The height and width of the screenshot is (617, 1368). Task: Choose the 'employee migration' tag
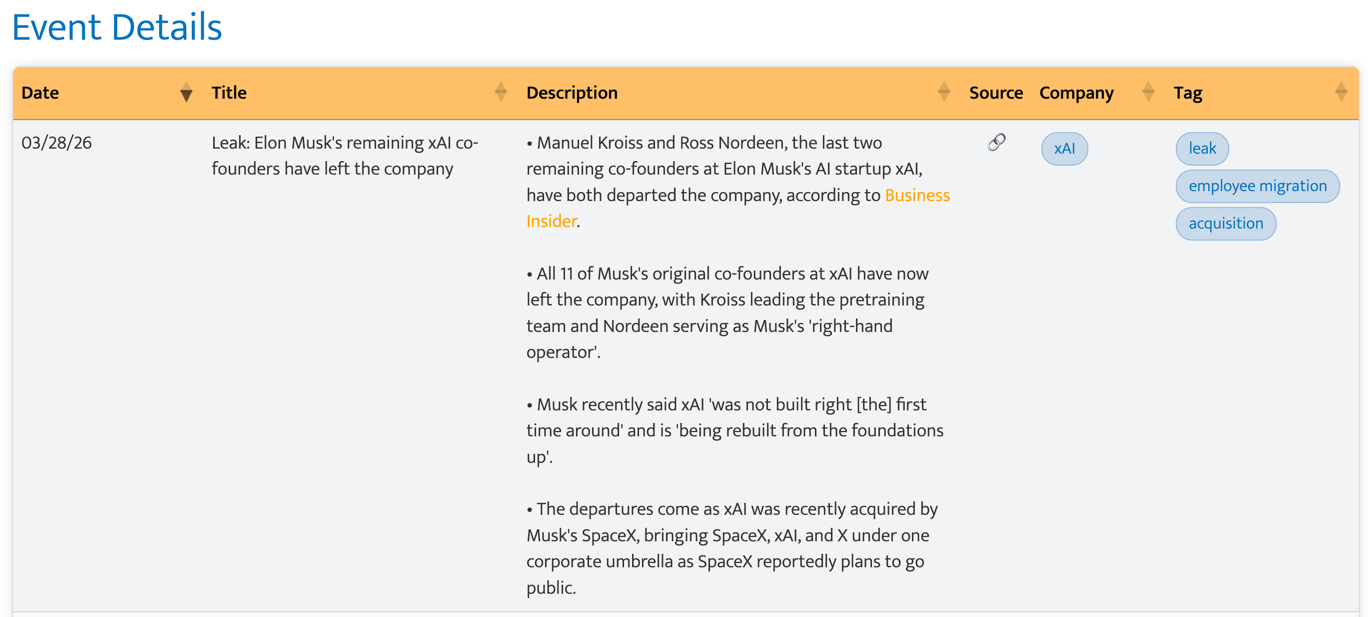[x=1257, y=186]
